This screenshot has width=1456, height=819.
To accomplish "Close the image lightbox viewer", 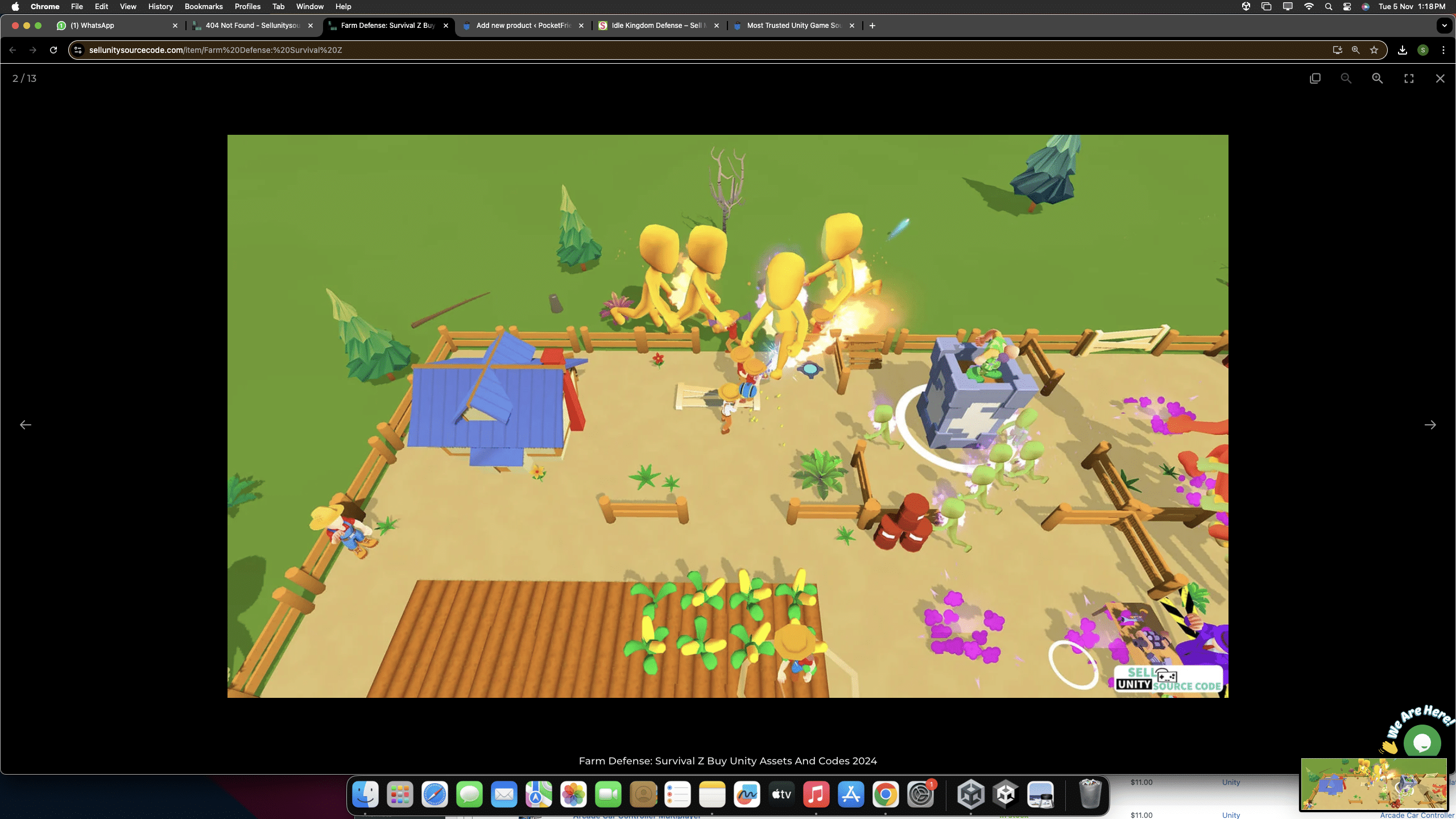I will tap(1440, 78).
